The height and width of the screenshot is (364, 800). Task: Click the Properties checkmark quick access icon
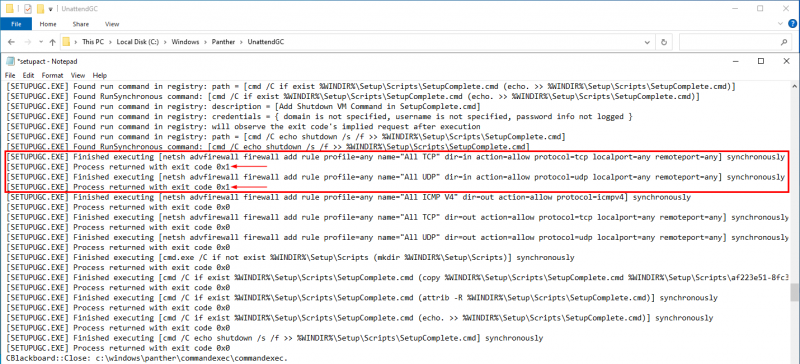[28, 9]
